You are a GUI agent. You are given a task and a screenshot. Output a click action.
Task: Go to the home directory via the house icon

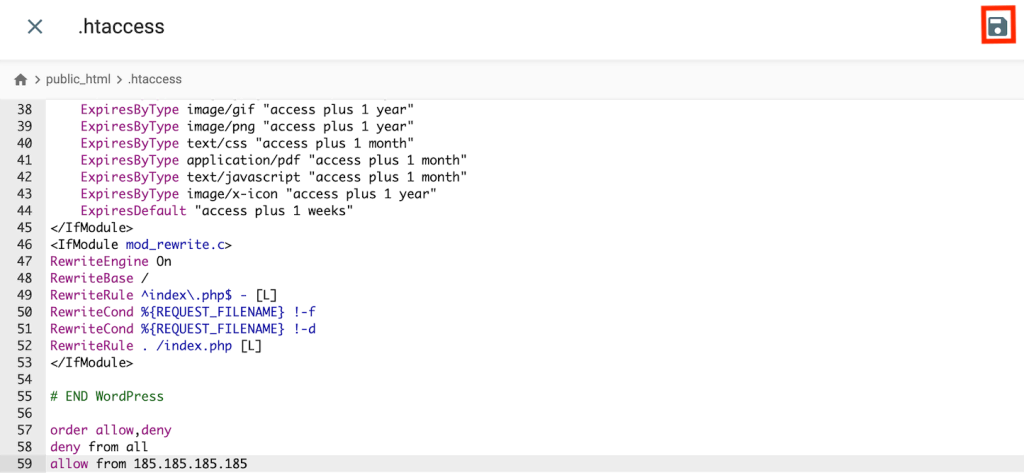pyautogui.click(x=20, y=79)
